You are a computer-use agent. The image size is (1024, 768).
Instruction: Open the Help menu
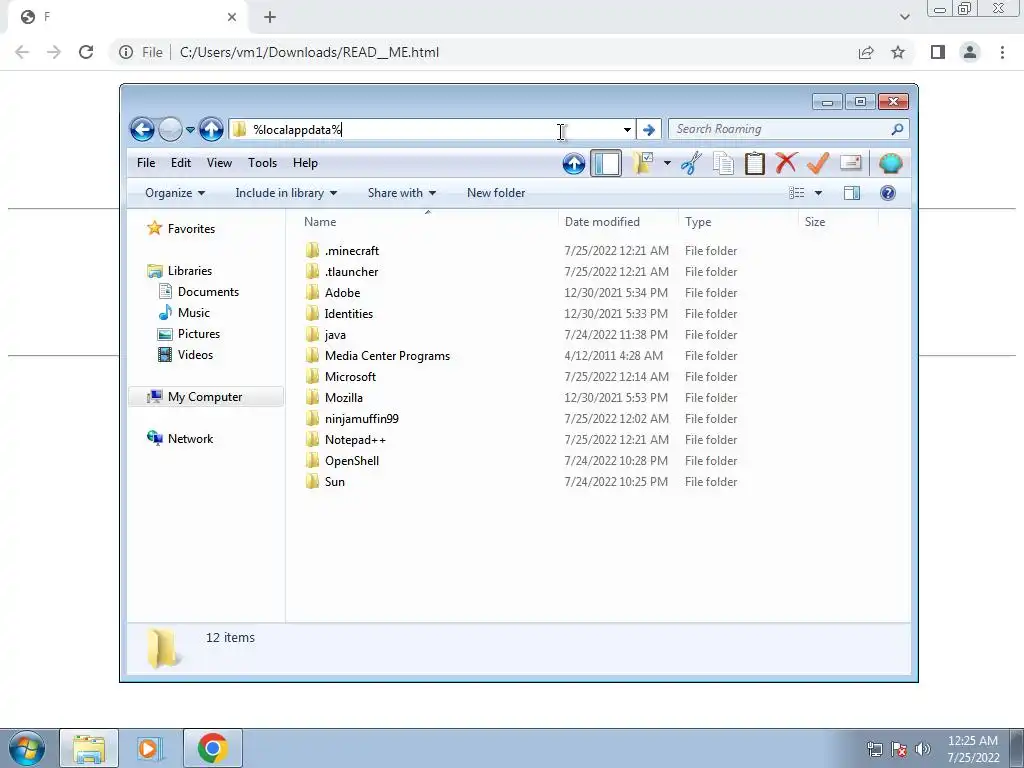click(305, 163)
